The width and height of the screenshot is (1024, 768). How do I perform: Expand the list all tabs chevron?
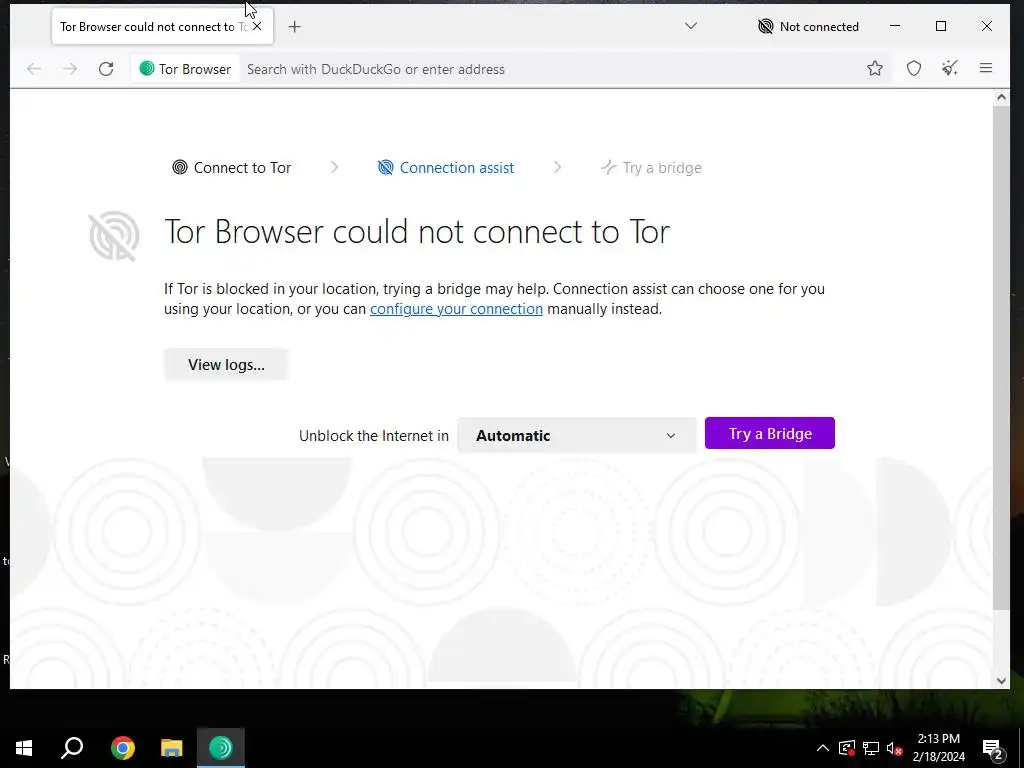pyautogui.click(x=691, y=26)
